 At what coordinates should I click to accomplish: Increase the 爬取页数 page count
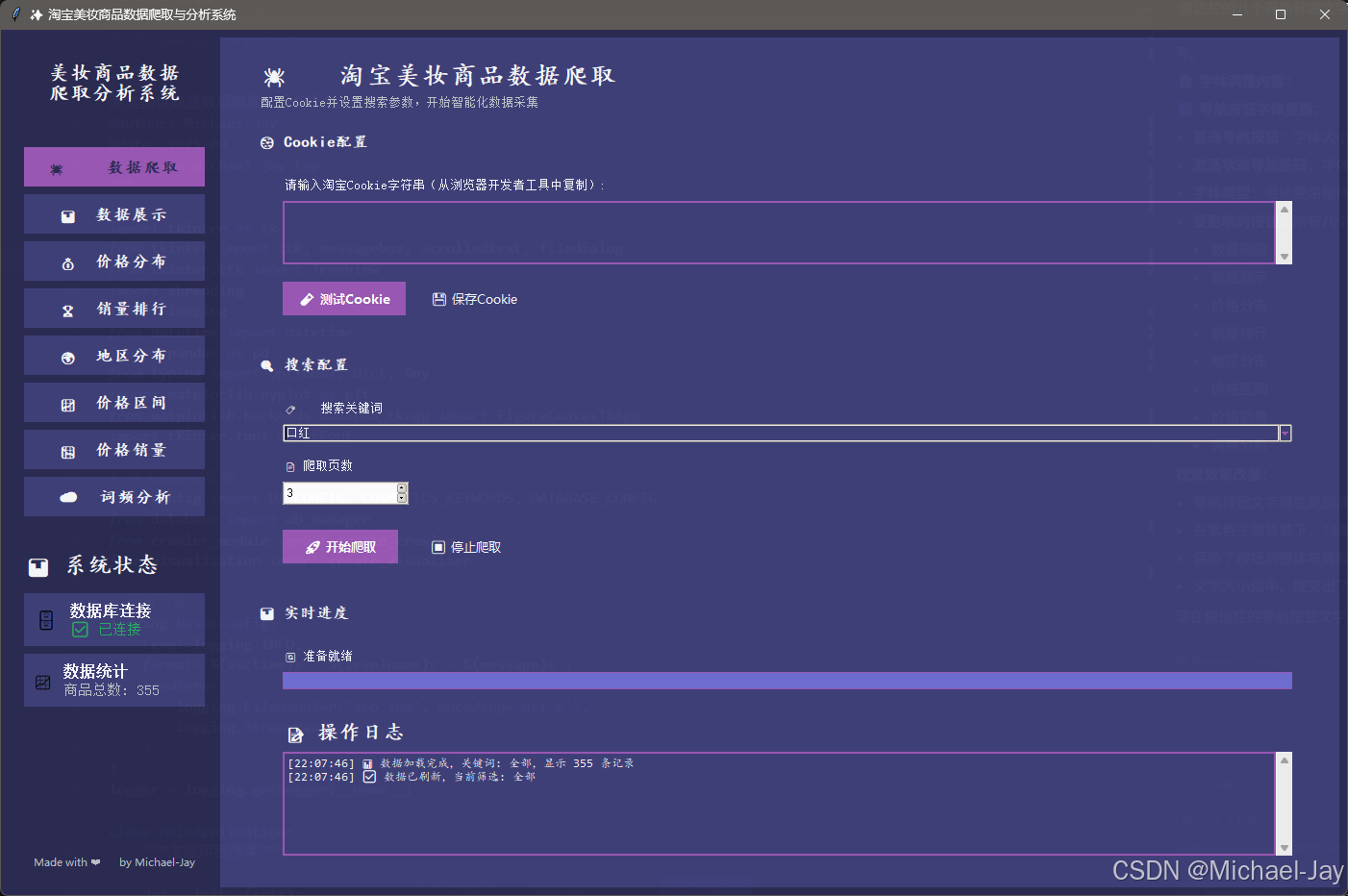pyautogui.click(x=402, y=487)
